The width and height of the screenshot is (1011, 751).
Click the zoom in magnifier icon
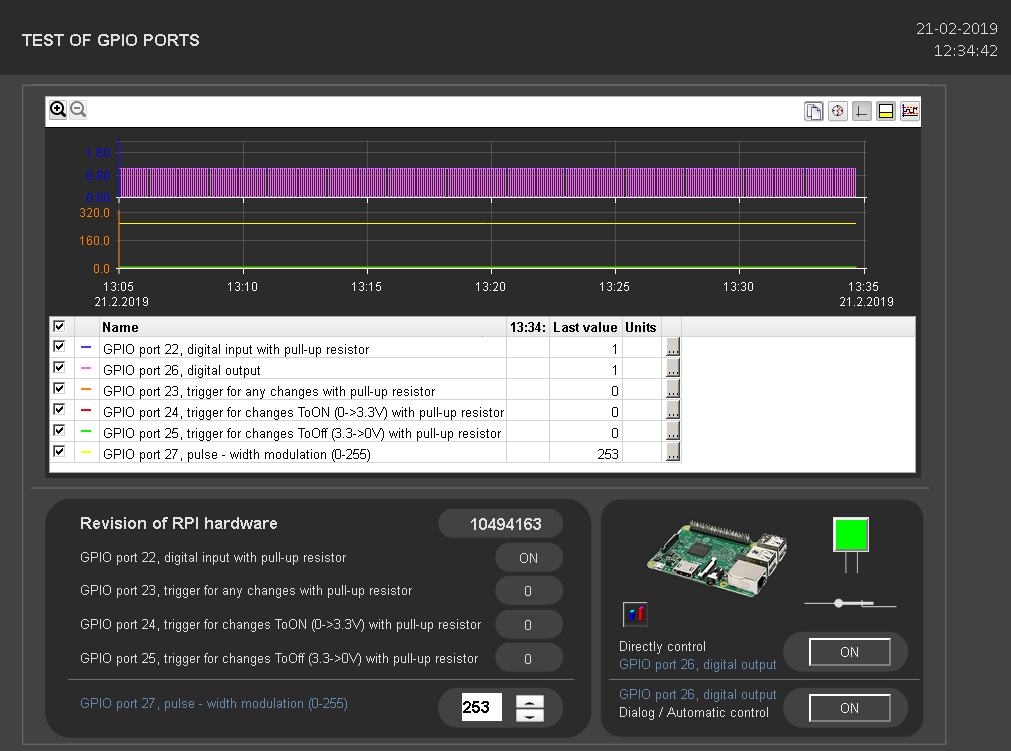click(x=58, y=110)
